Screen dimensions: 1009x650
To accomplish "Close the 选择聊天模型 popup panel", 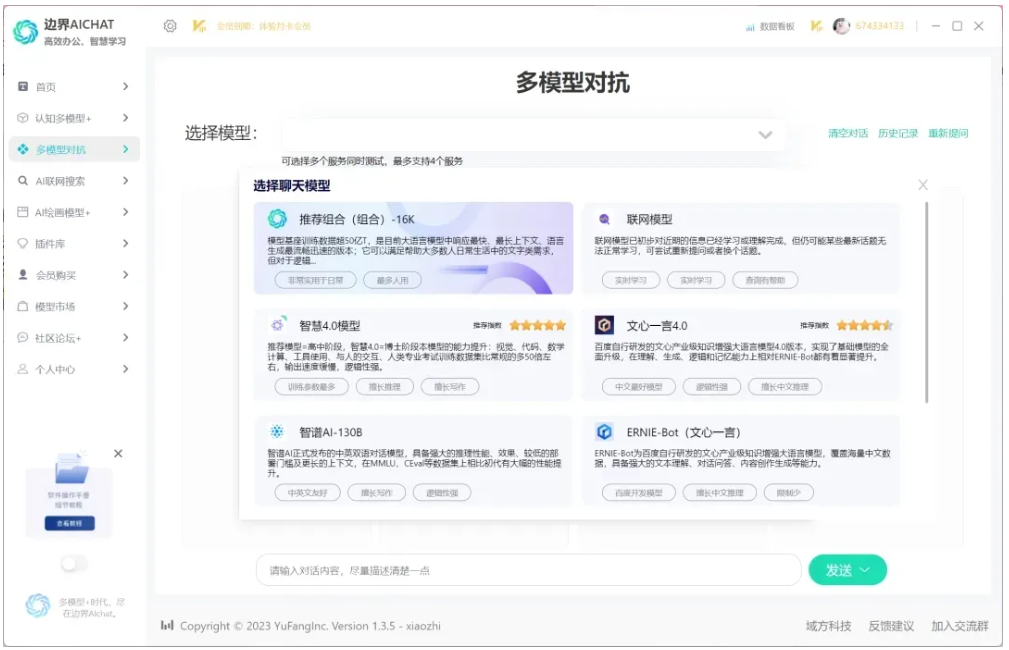I will [922, 185].
